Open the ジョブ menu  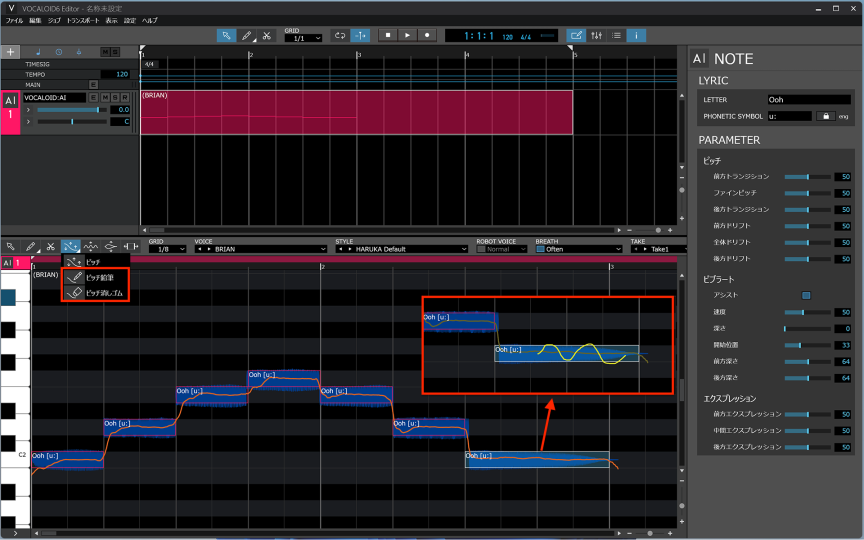54,20
